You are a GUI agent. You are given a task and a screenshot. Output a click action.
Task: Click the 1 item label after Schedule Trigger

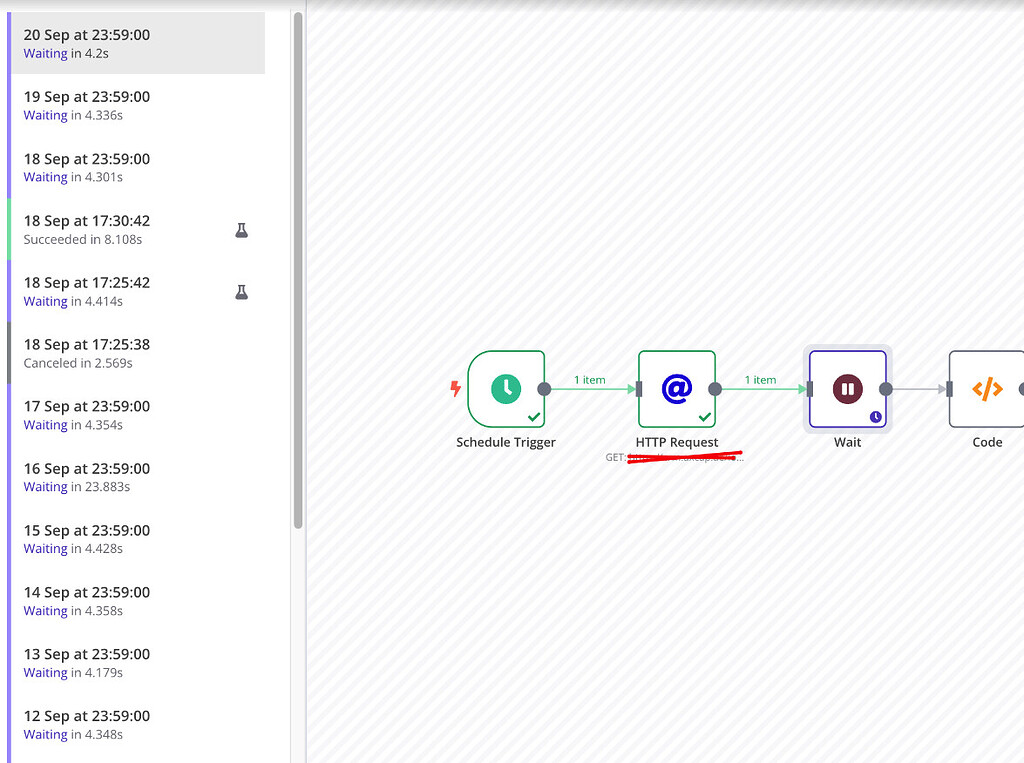pyautogui.click(x=590, y=379)
